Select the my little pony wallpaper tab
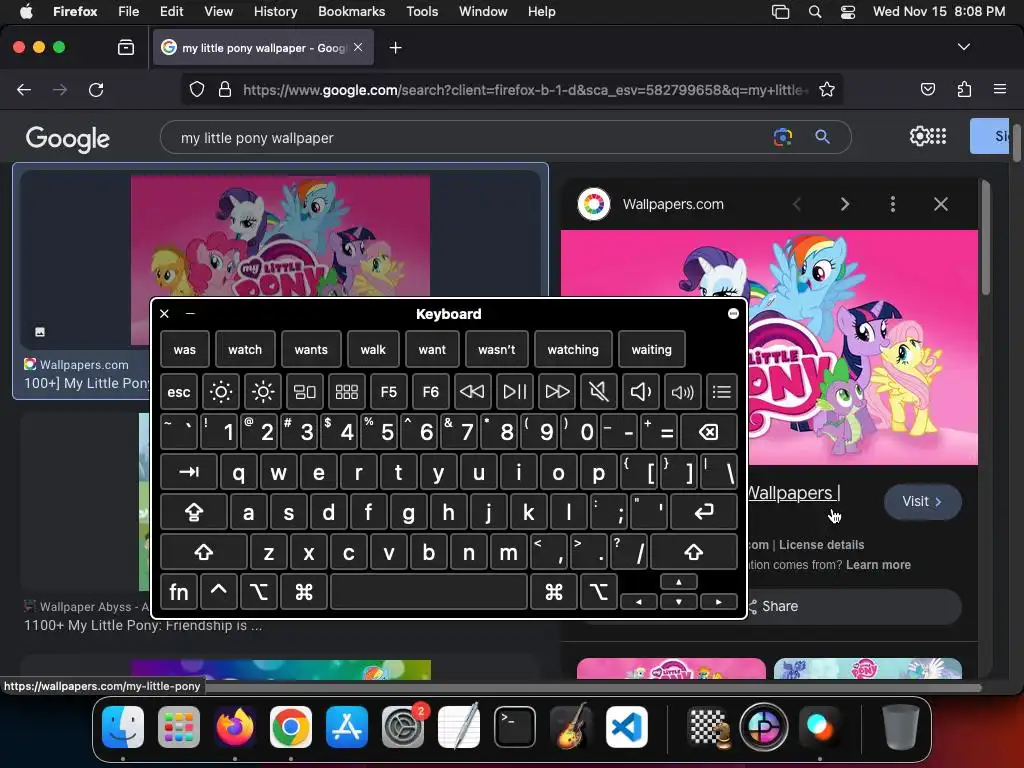The width and height of the screenshot is (1024, 768). point(263,48)
